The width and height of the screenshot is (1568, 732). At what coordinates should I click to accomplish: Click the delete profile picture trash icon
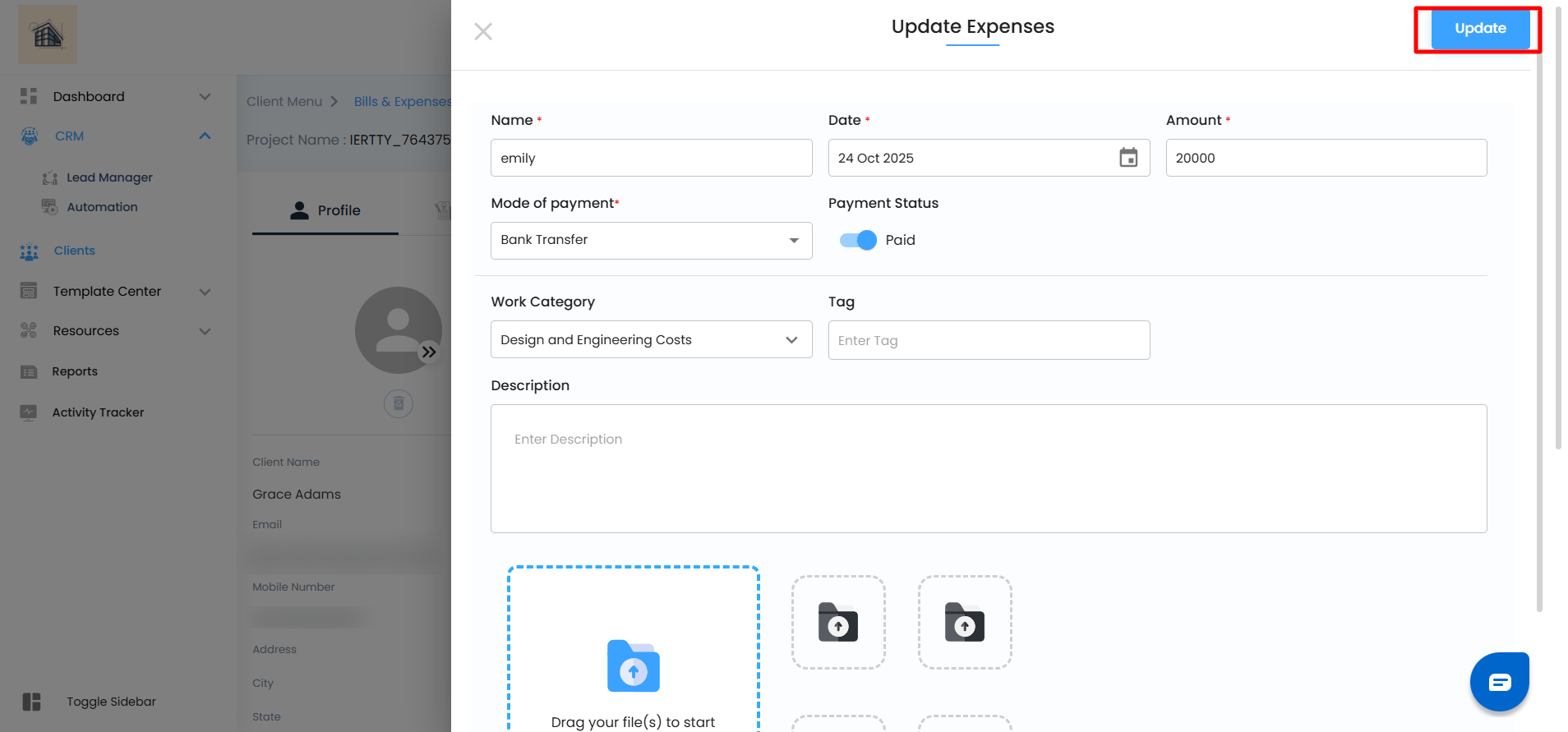pos(399,403)
